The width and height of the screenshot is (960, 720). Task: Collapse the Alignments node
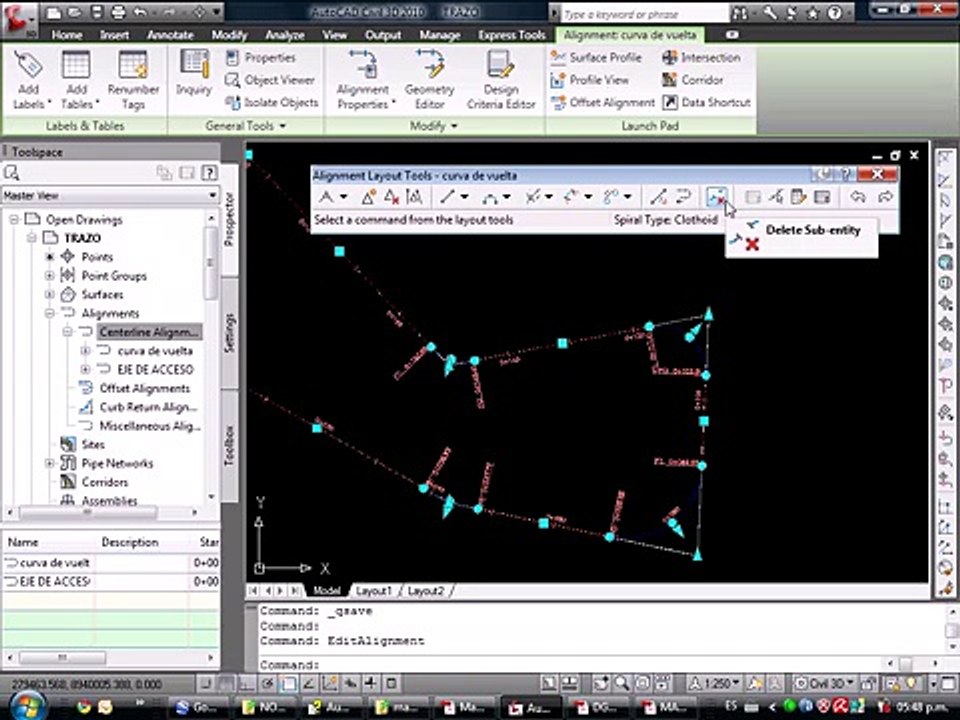[50, 313]
